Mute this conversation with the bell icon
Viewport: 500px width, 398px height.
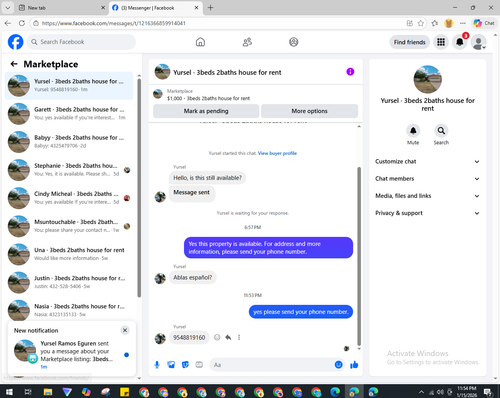tap(413, 131)
